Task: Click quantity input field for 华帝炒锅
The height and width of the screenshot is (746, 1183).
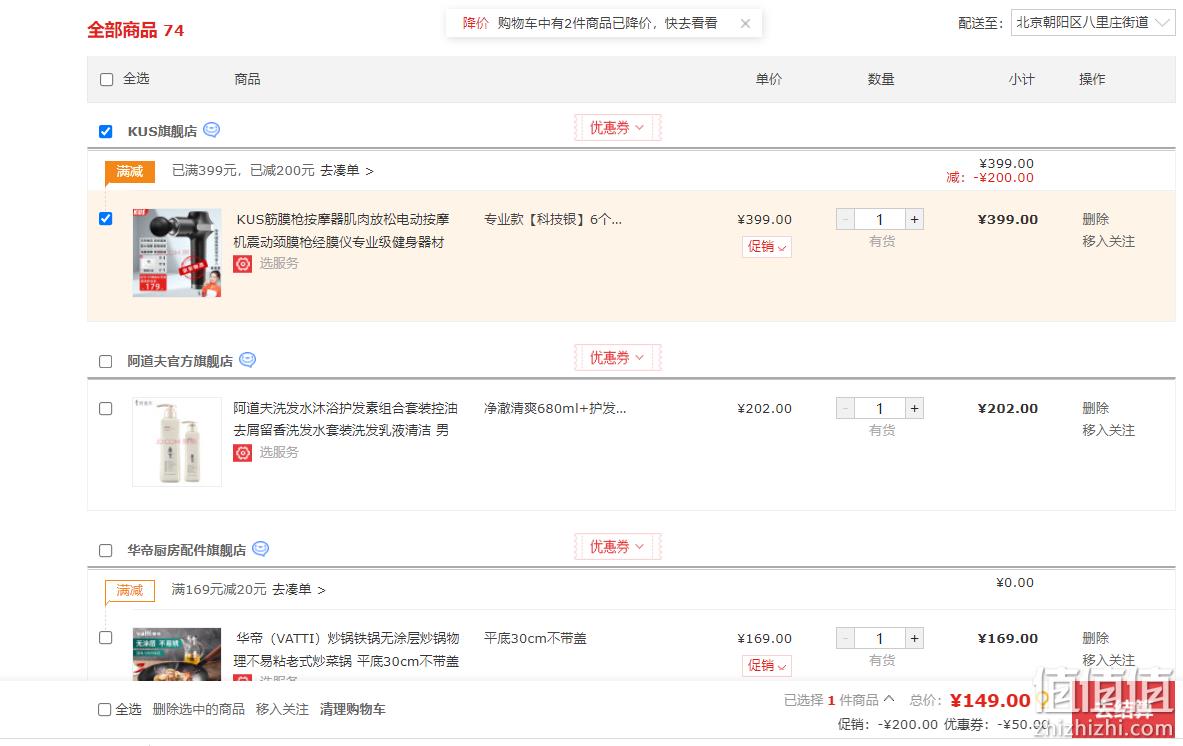Action: (x=880, y=638)
